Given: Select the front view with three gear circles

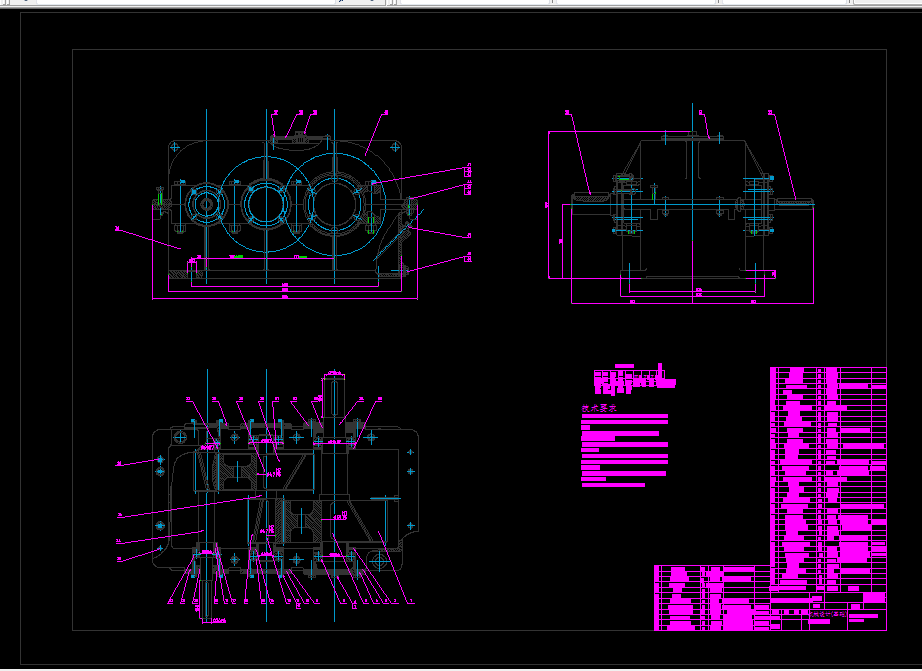Looking at the screenshot, I should click(293, 204).
